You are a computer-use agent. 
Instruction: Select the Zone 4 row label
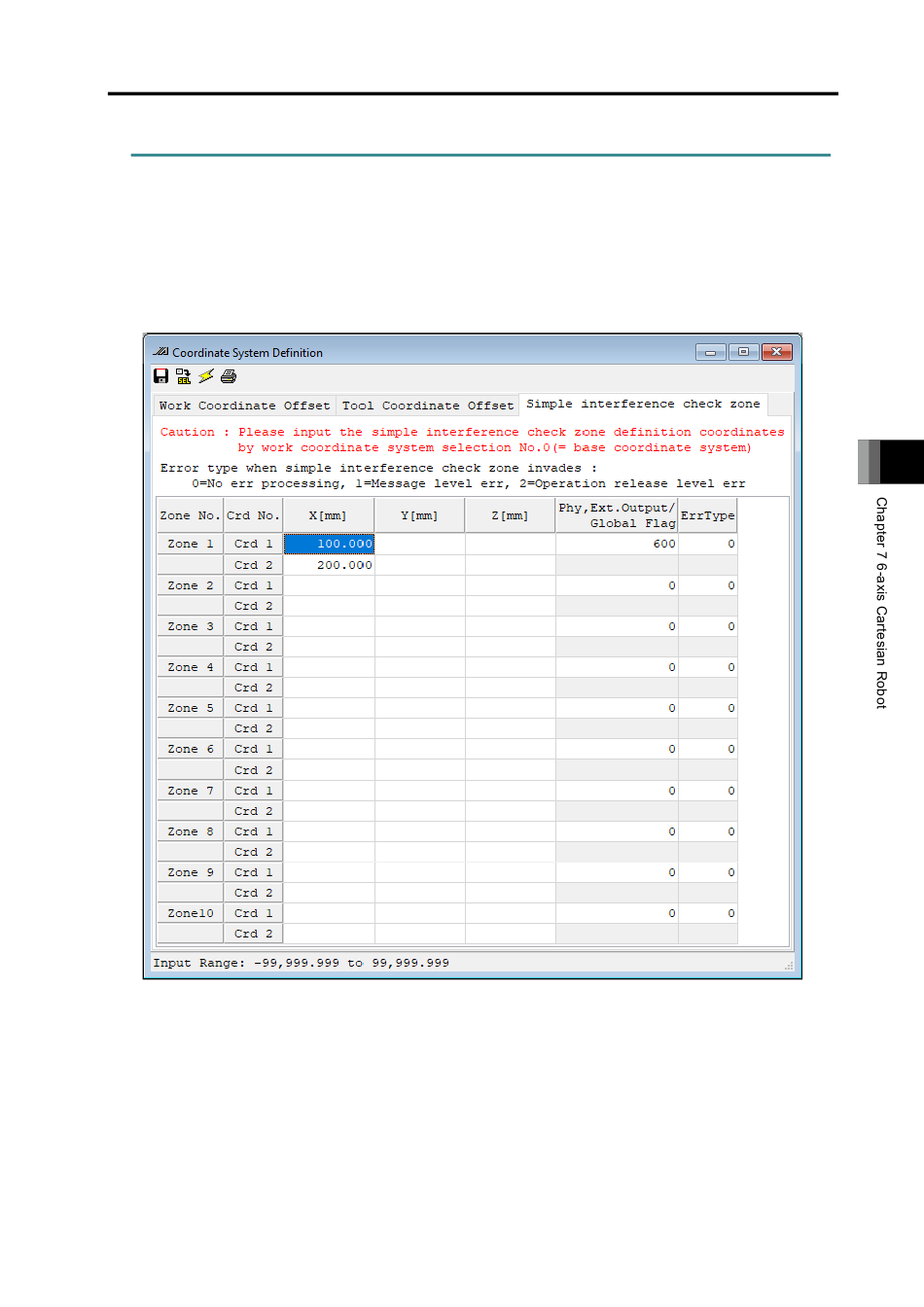(x=190, y=667)
